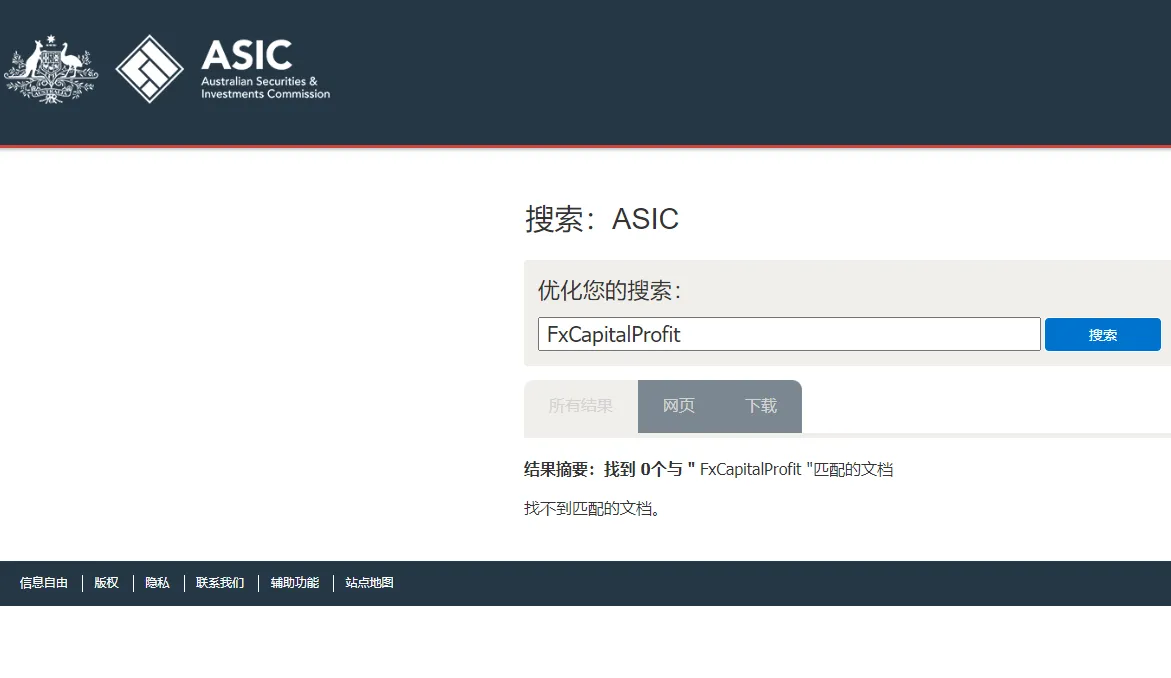The image size is (1171, 678).
Task: Open the 站点地图 footer link
Action: [369, 582]
